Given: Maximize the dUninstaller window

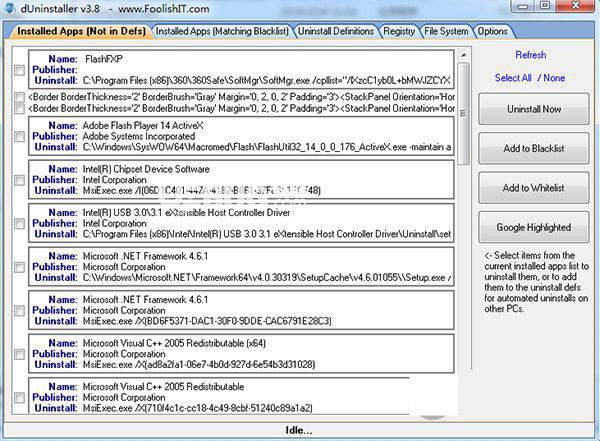Looking at the screenshot, I should [x=545, y=6].
